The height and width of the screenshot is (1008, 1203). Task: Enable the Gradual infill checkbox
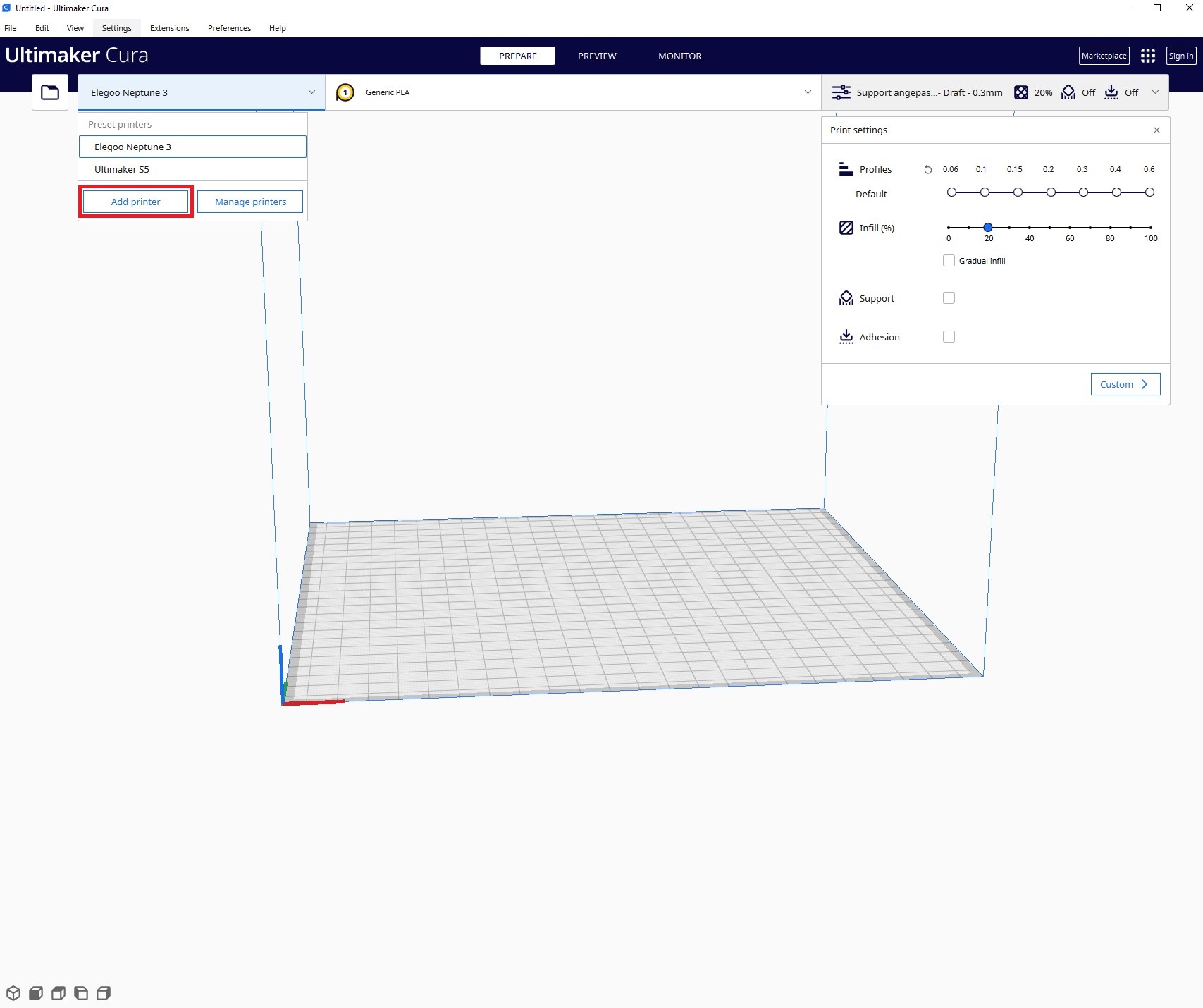949,261
